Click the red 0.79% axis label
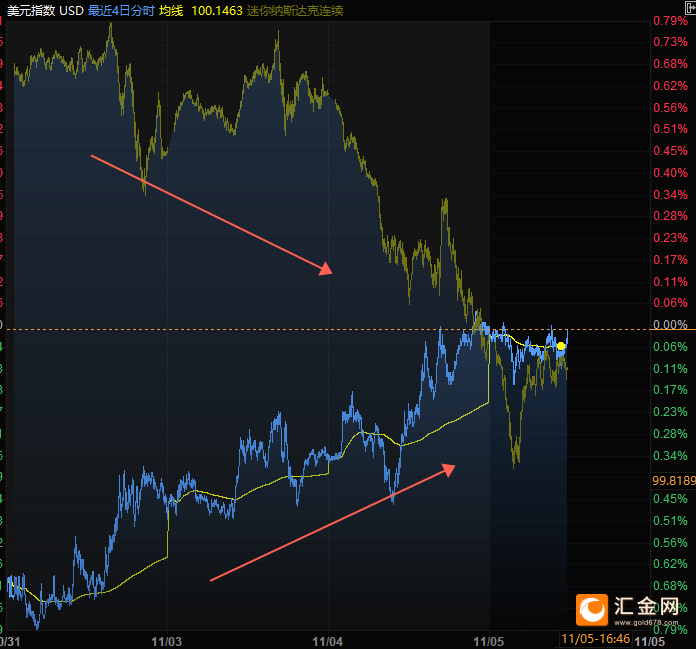The width and height of the screenshot is (696, 649). coord(670,20)
